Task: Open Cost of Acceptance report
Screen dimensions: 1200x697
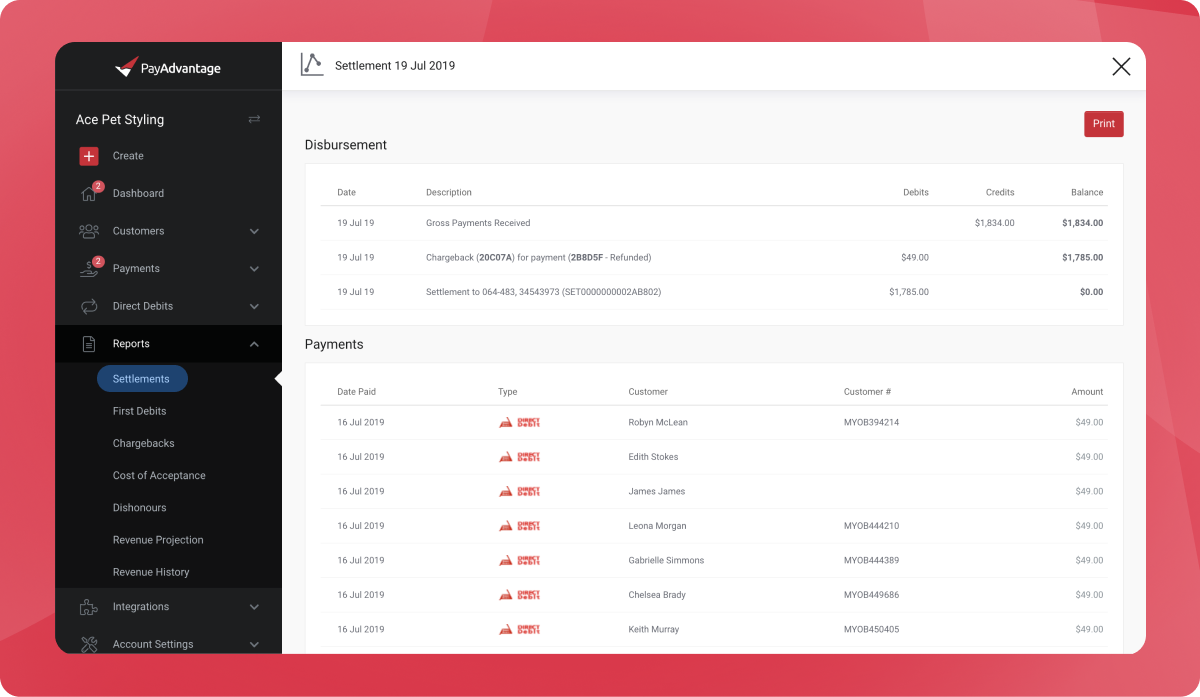Action: pos(159,476)
